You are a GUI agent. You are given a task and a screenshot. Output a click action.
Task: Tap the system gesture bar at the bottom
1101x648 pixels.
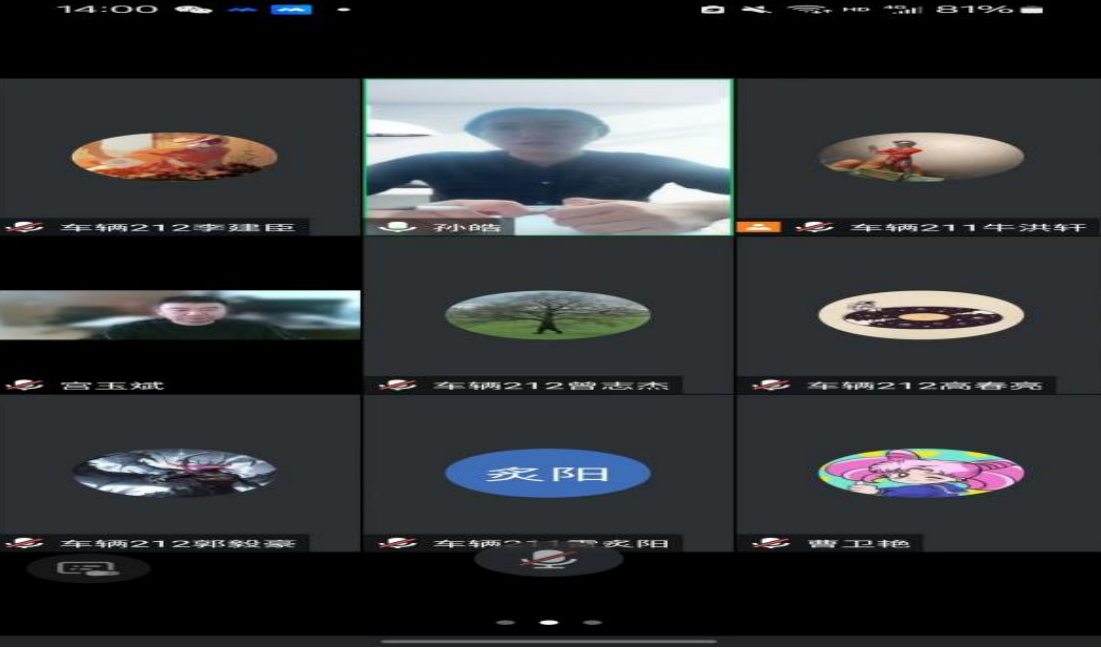coord(548,641)
